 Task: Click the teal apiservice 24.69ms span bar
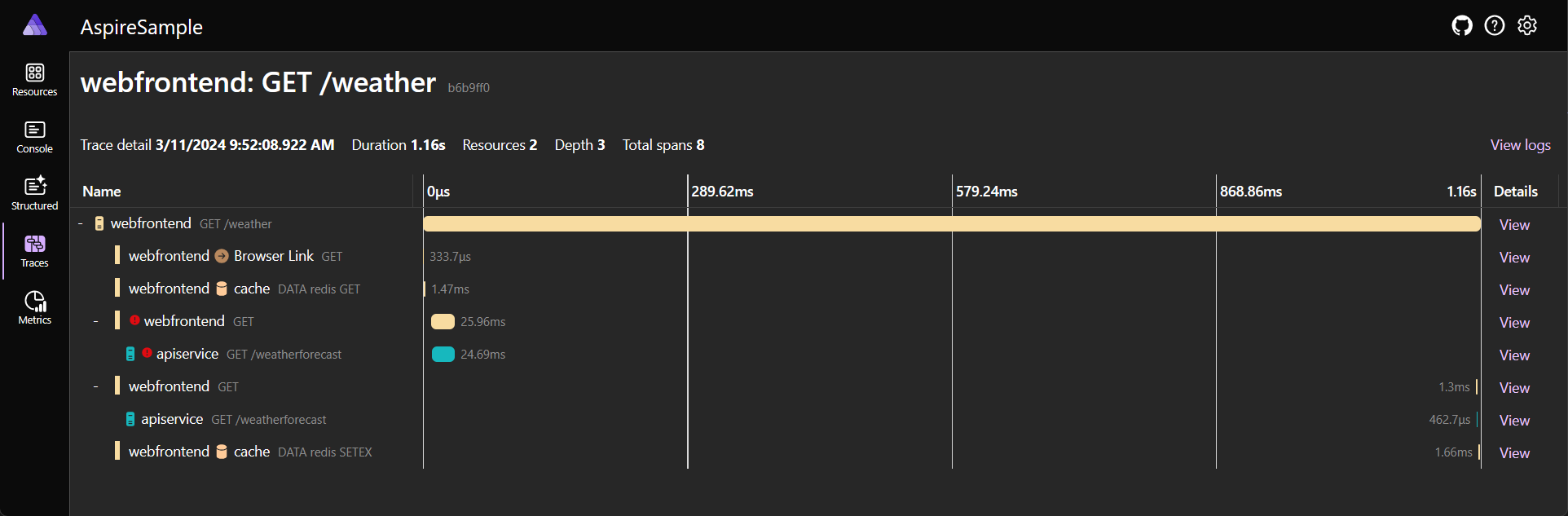tap(443, 355)
